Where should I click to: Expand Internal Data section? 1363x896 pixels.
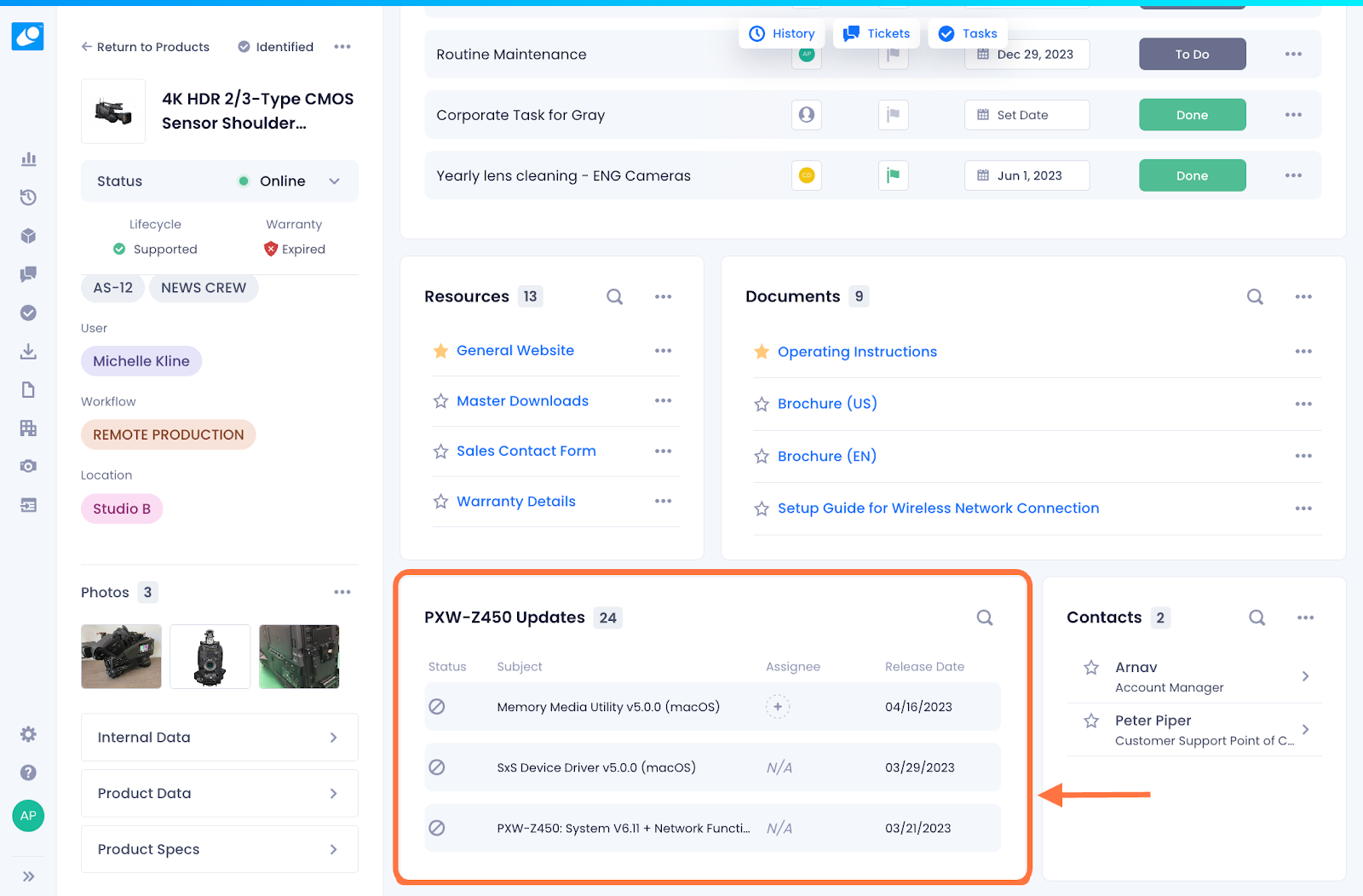(220, 738)
